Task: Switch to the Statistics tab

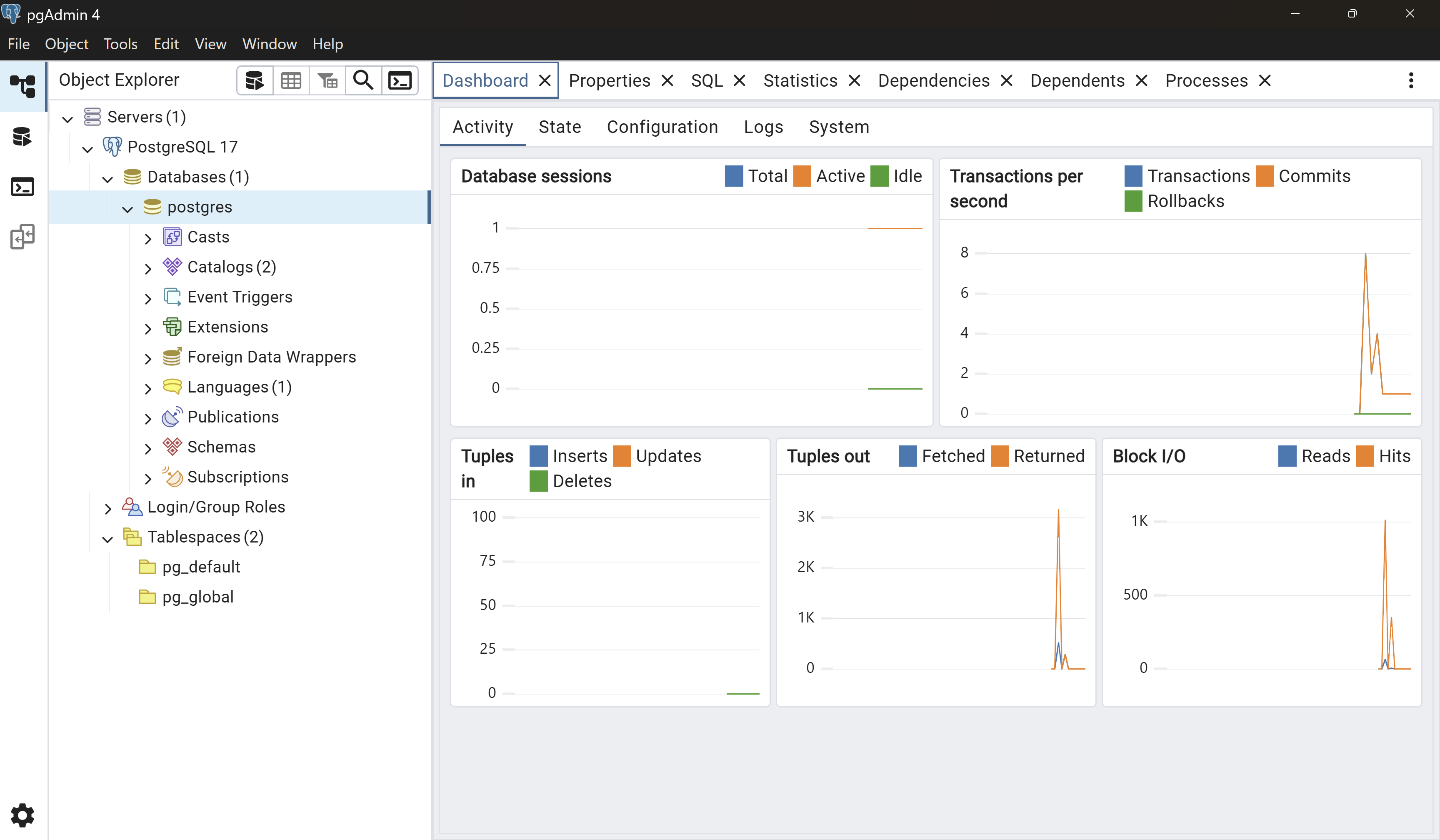Action: (x=800, y=80)
